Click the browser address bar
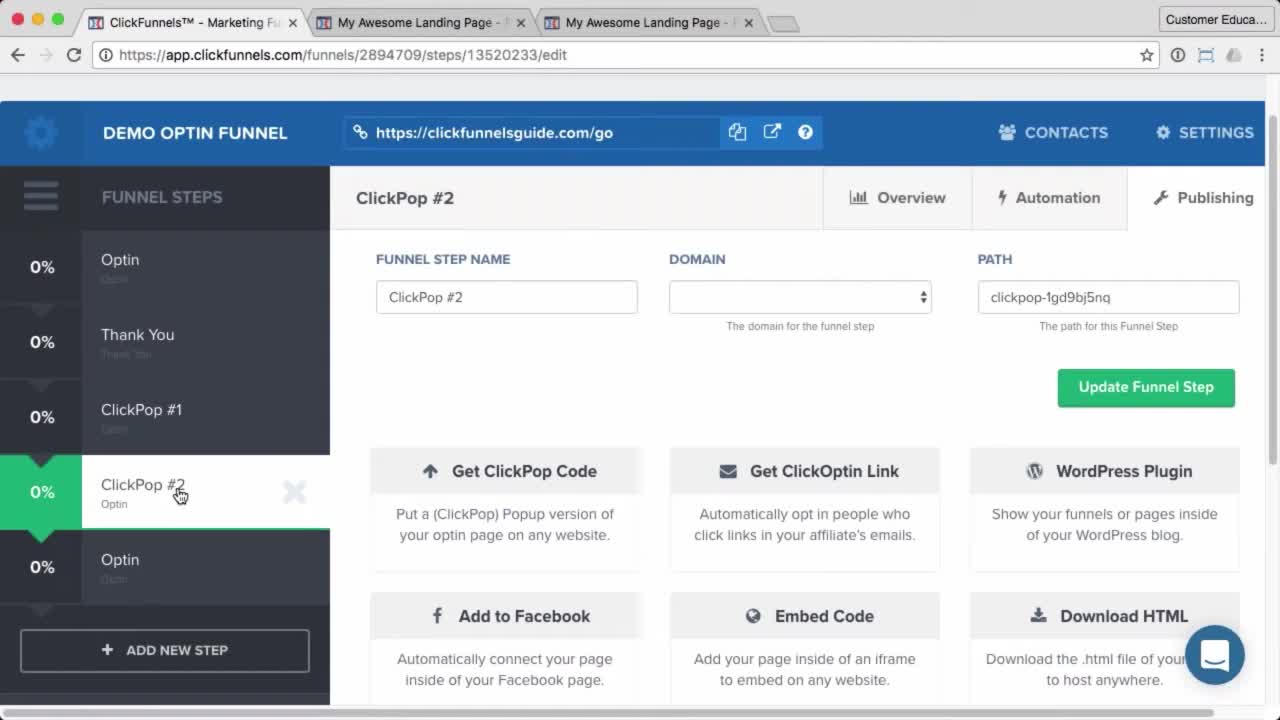Image resolution: width=1280 pixels, height=720 pixels. click(625, 55)
